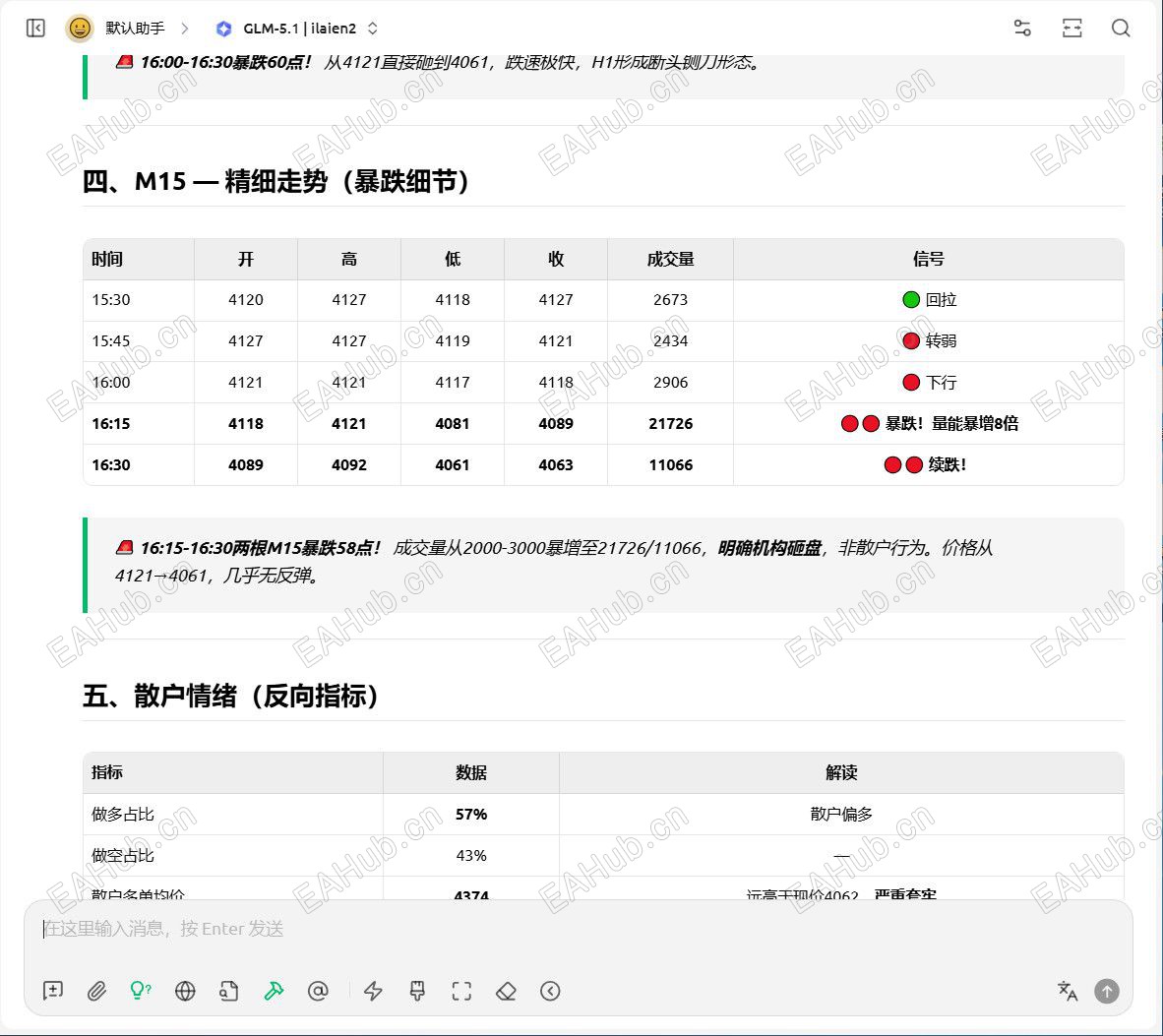Open knowledge base file search icon

tap(228, 991)
